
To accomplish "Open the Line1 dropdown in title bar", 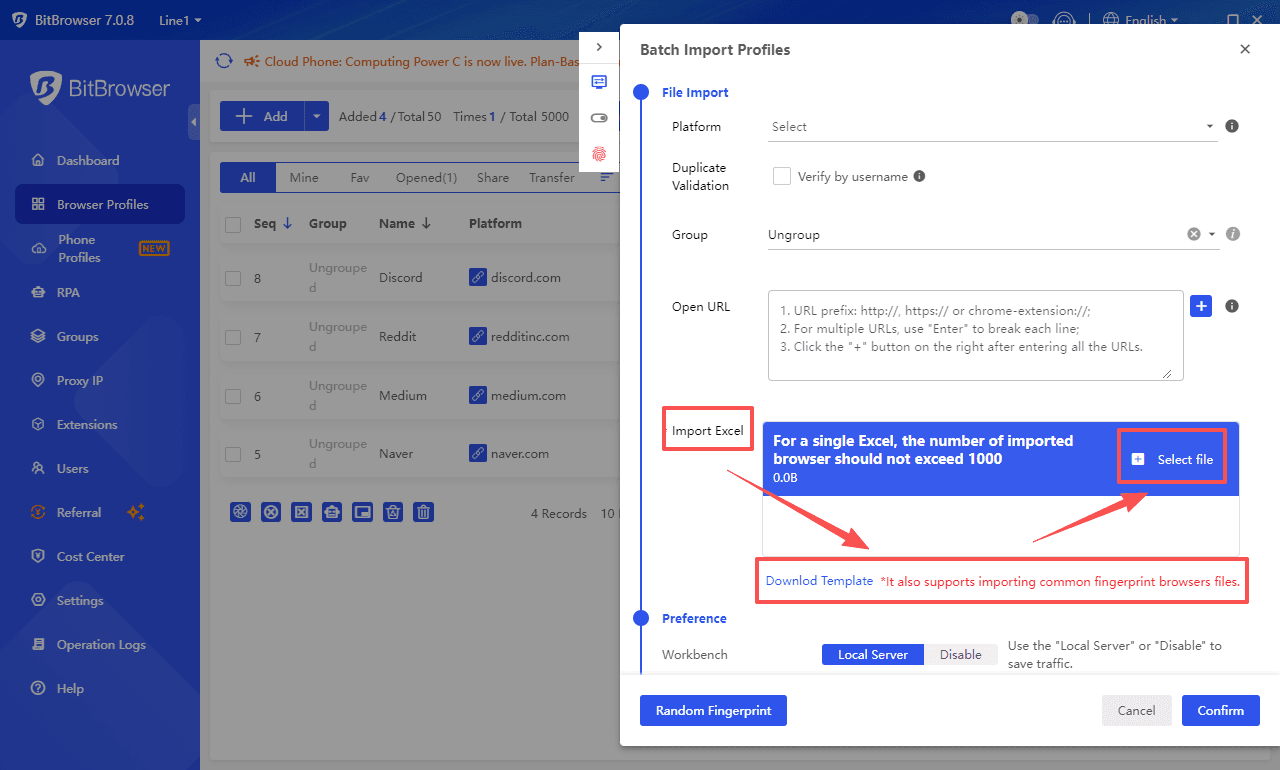I will coord(180,20).
